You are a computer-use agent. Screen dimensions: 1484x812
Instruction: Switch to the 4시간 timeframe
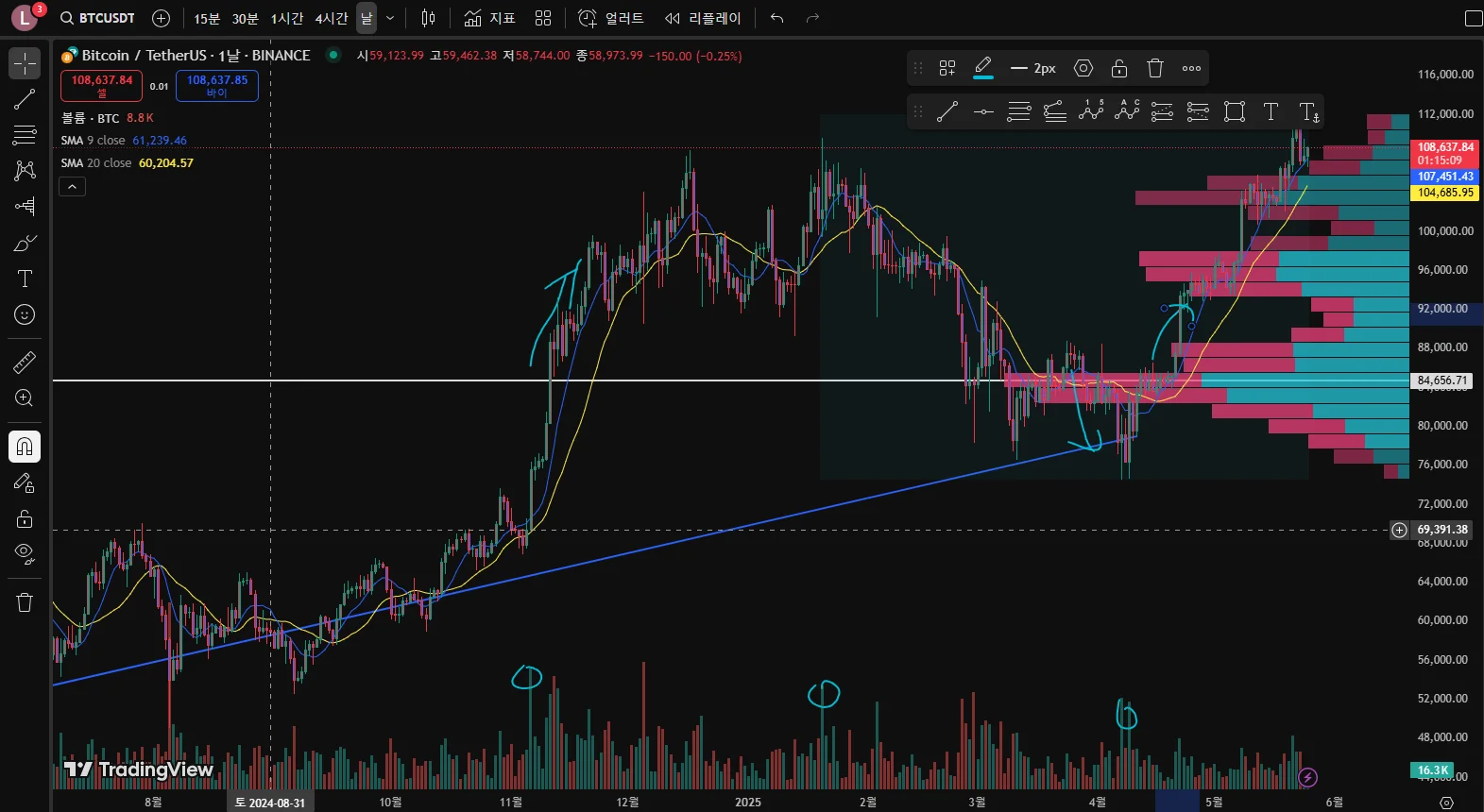coord(332,18)
